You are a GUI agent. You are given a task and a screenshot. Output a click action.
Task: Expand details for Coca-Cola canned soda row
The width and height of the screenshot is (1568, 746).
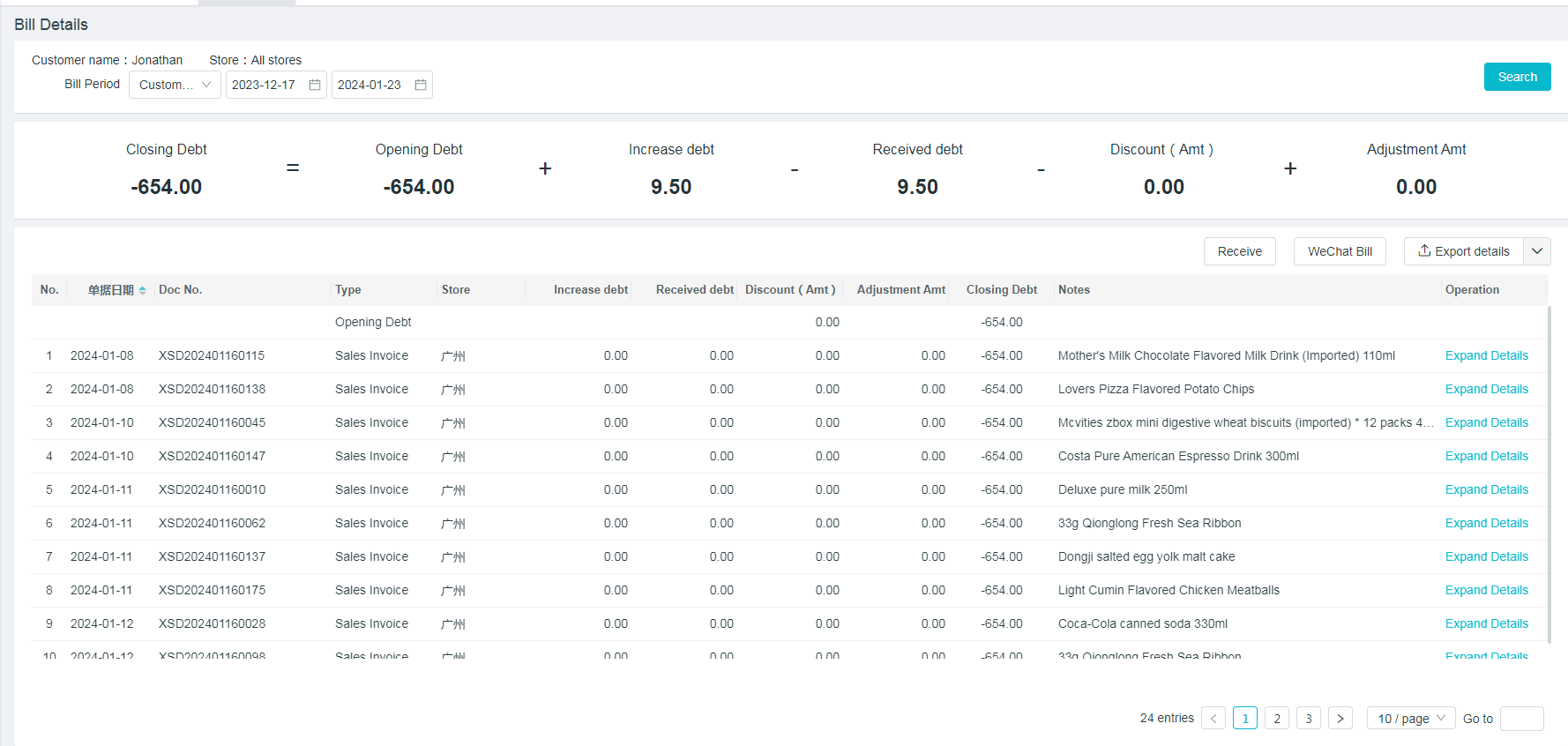(1486, 623)
